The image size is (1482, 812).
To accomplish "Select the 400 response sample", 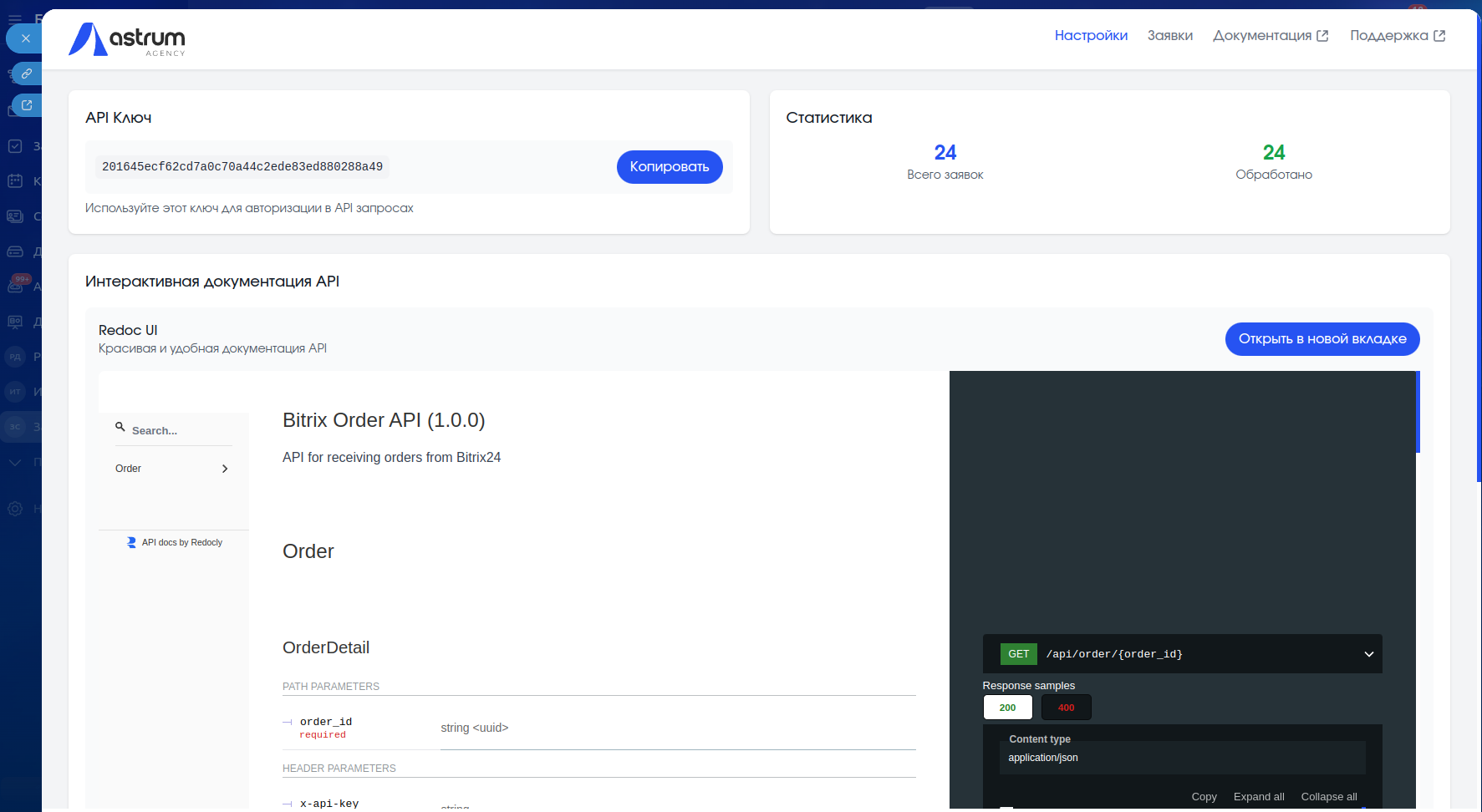I will tap(1066, 708).
